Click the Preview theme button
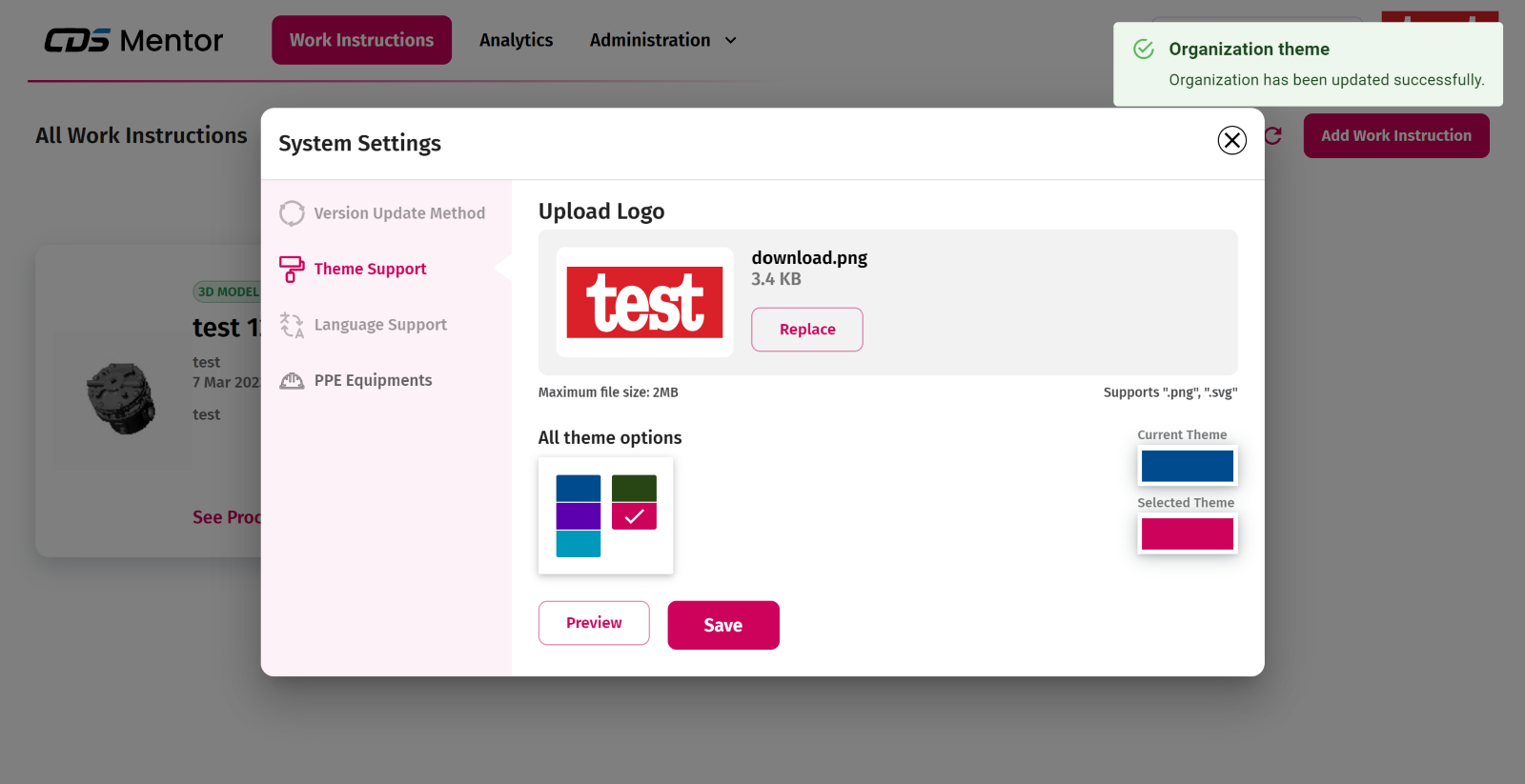 click(594, 623)
